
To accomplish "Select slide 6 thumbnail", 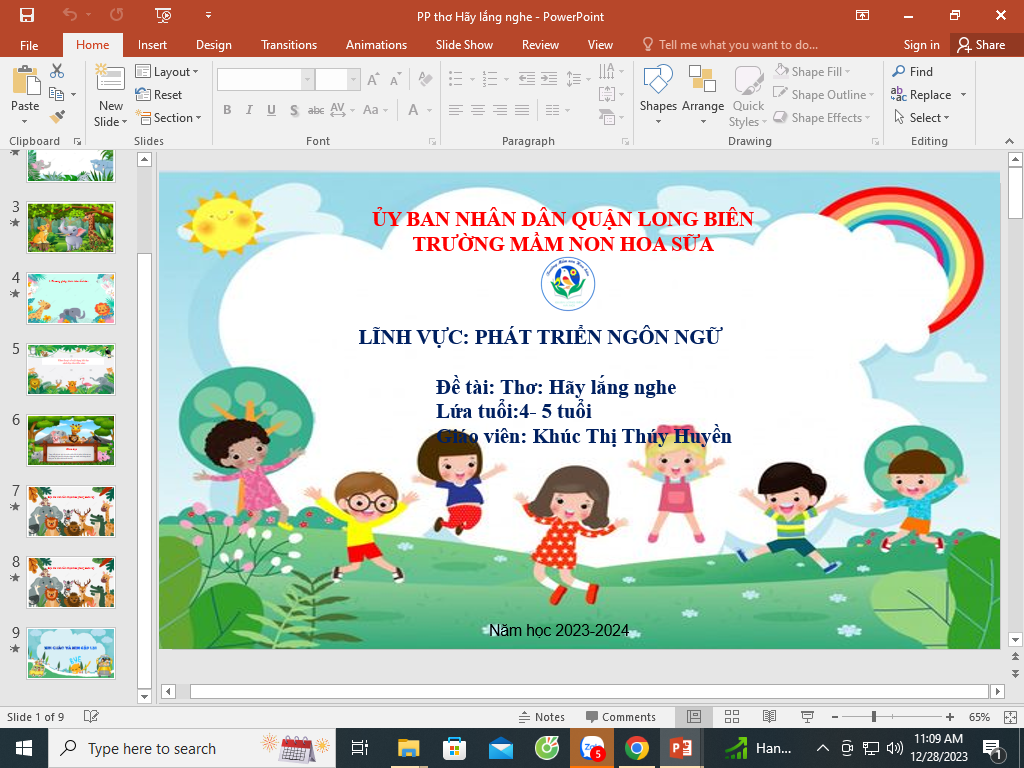I will (71, 440).
